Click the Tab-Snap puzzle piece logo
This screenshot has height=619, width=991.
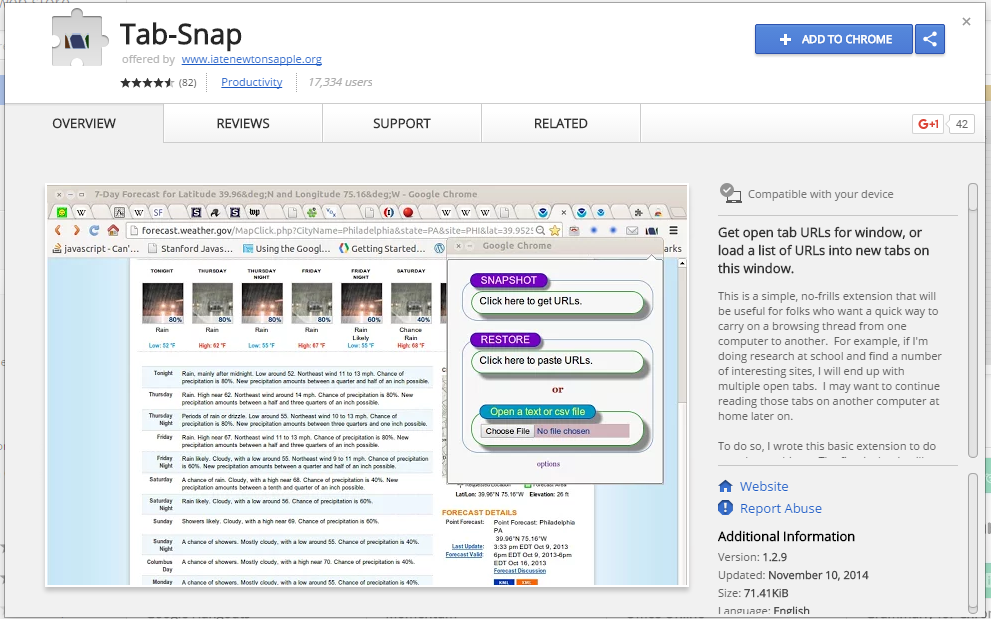pos(78,40)
